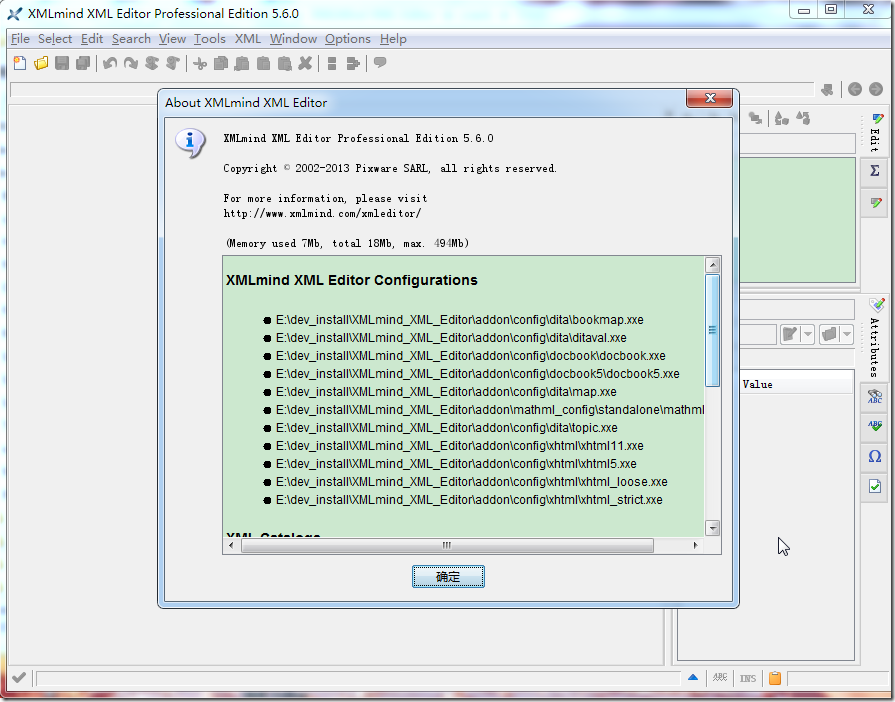This screenshot has height=702, width=895.
Task: Click the horizontal scrollbar left arrow
Action: point(231,546)
